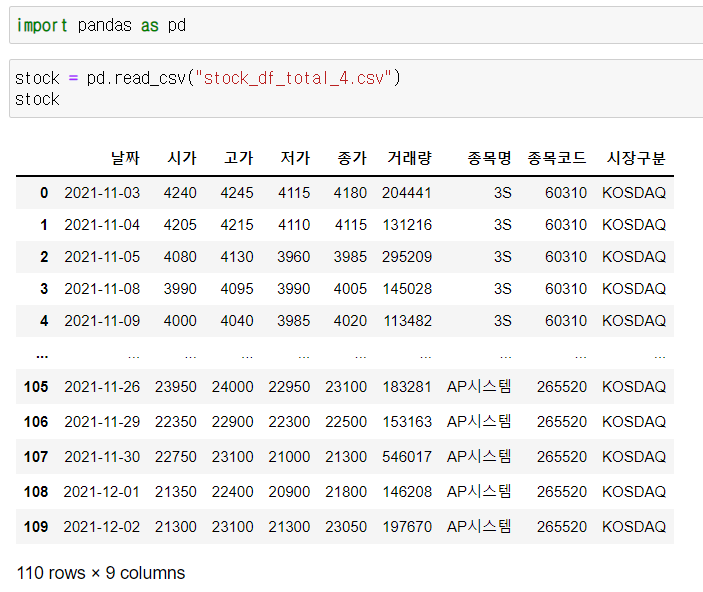This screenshot has height=592, width=703.
Task: Click volume value 204441
Action: tap(407, 193)
